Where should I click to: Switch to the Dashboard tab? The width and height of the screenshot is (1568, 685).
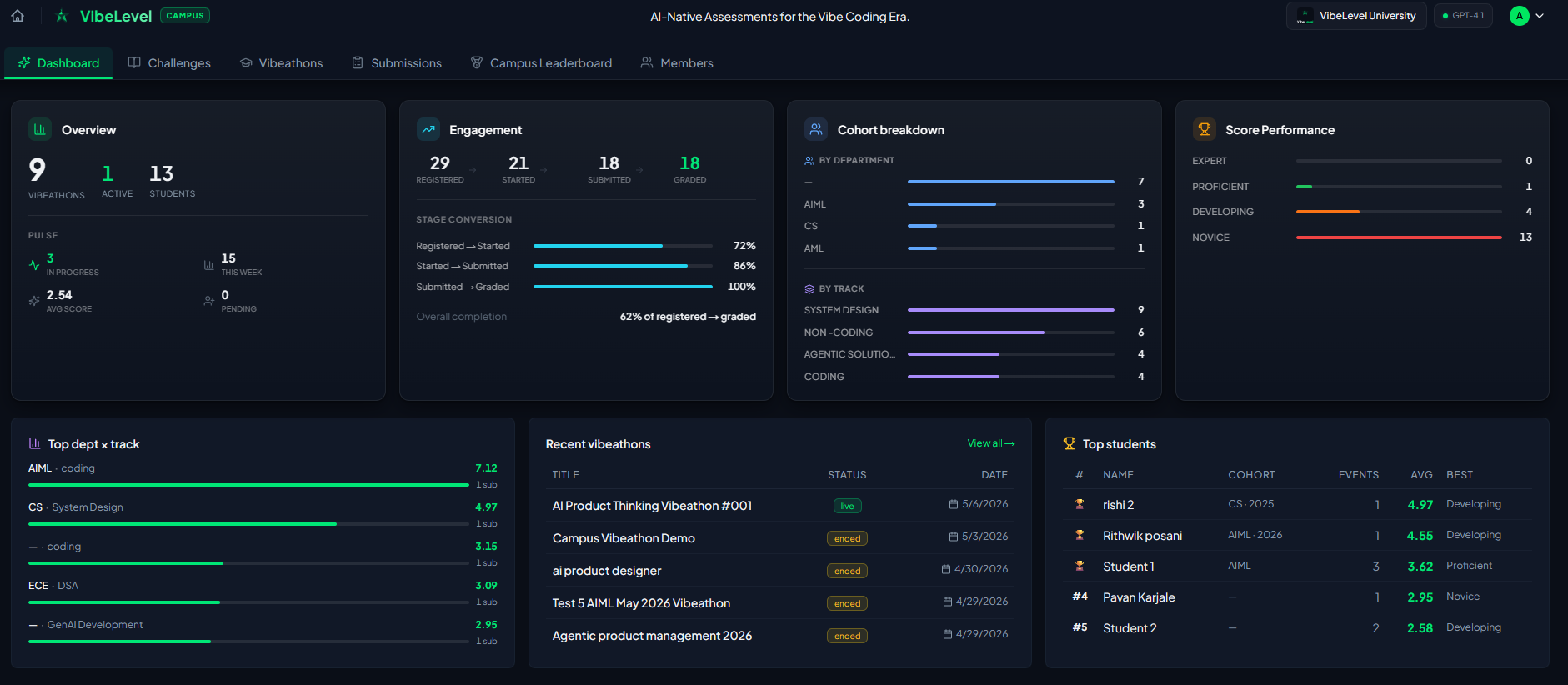pos(58,63)
